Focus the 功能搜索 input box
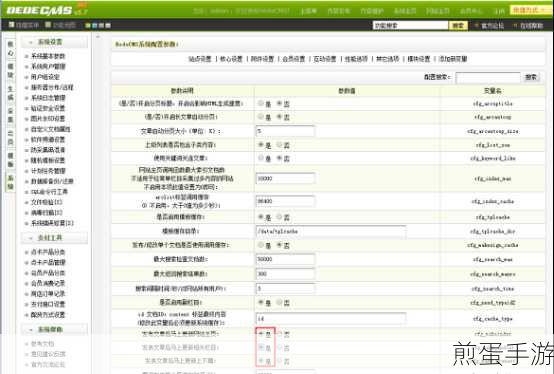The height and width of the screenshot is (374, 554). tap(411, 25)
